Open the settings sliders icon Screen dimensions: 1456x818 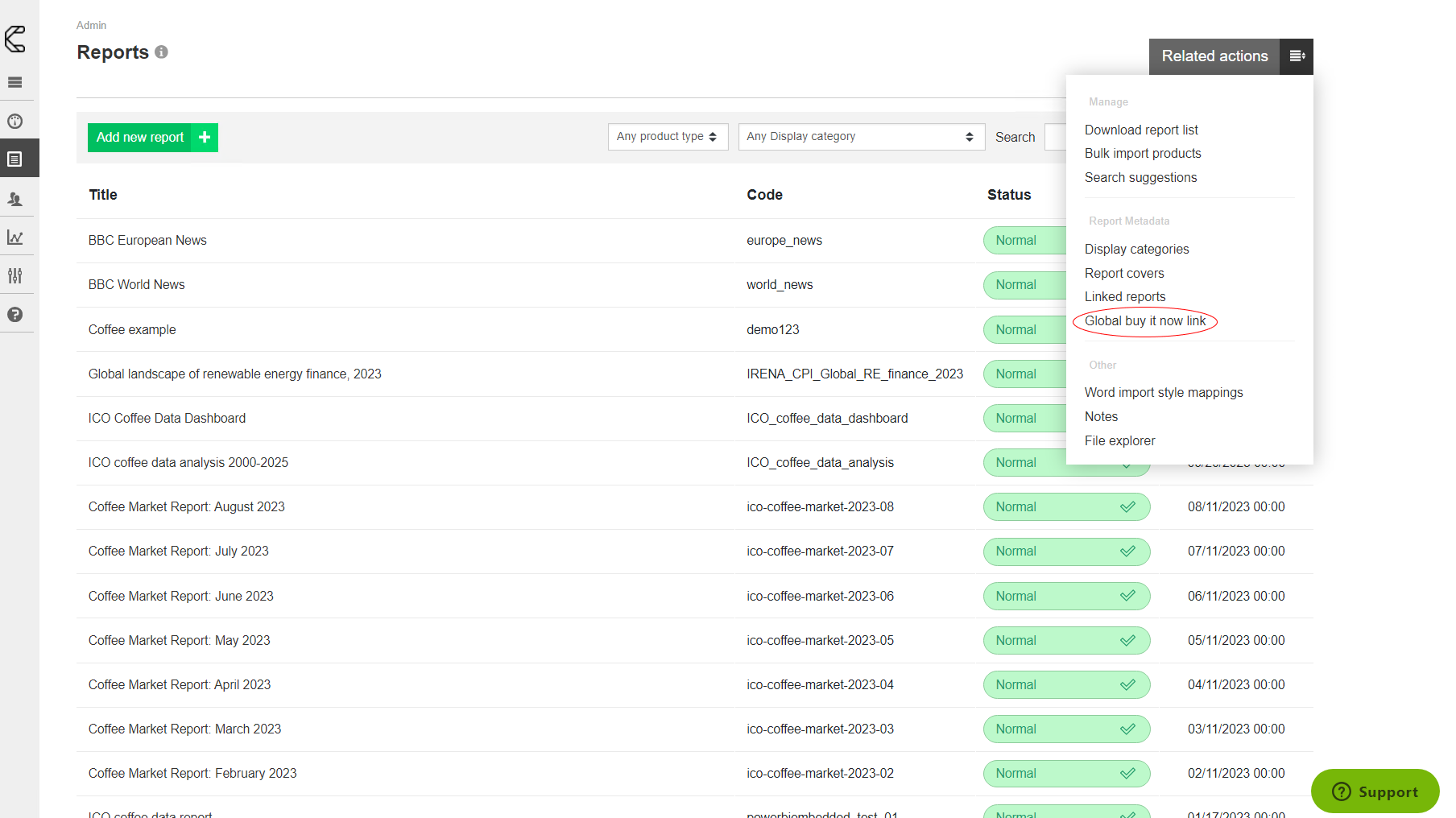click(x=15, y=276)
